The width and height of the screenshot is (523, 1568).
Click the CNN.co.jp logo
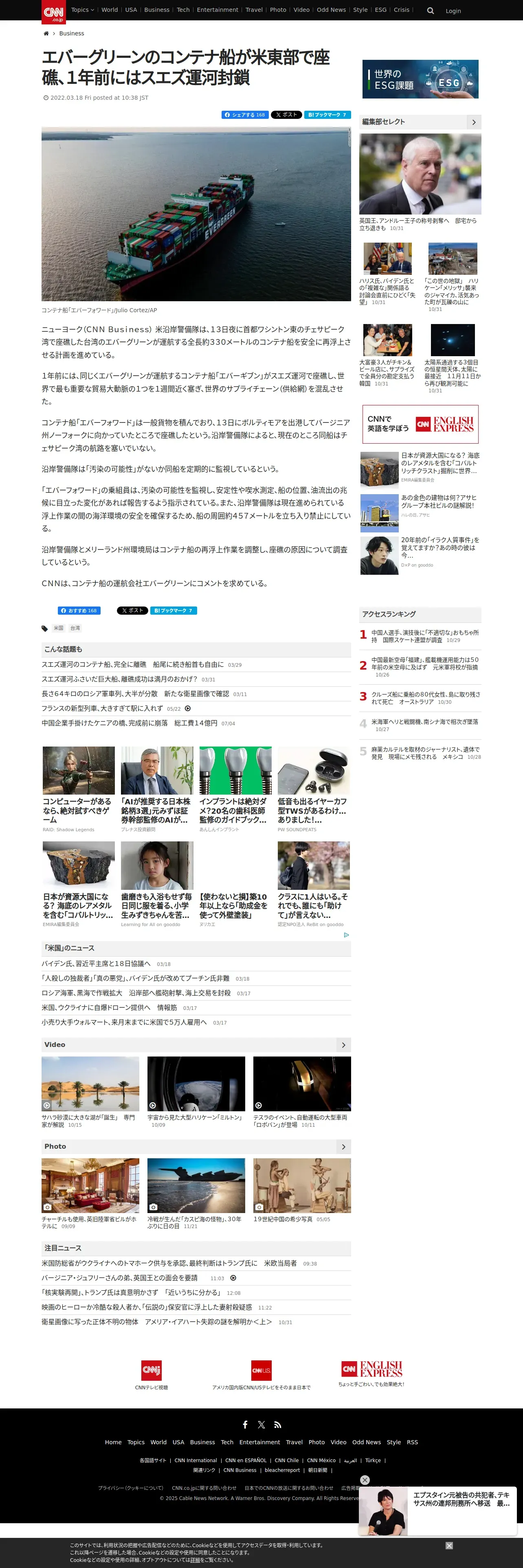pos(54,11)
